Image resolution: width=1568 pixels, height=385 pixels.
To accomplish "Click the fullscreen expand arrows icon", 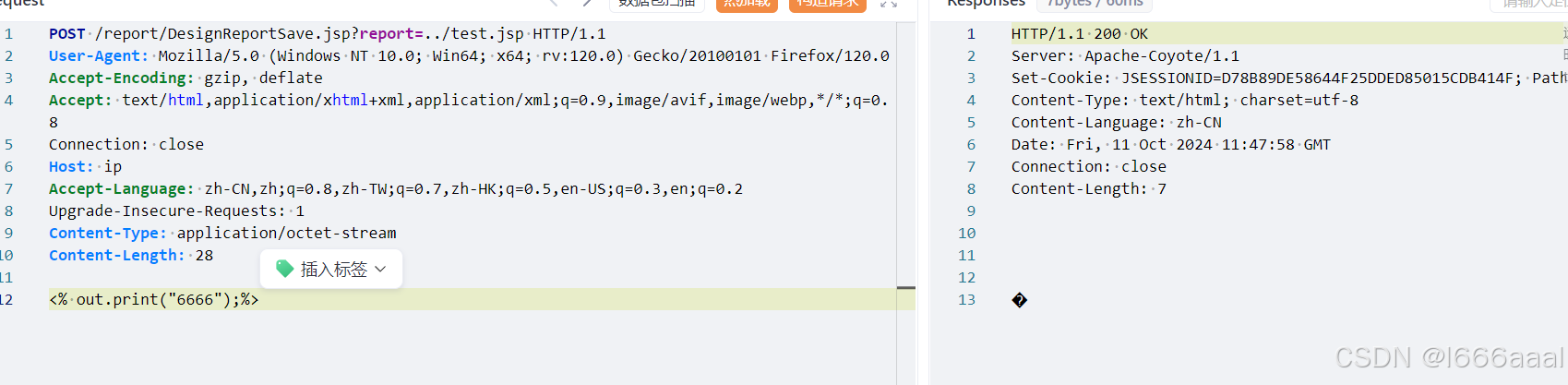I will pos(889,4).
